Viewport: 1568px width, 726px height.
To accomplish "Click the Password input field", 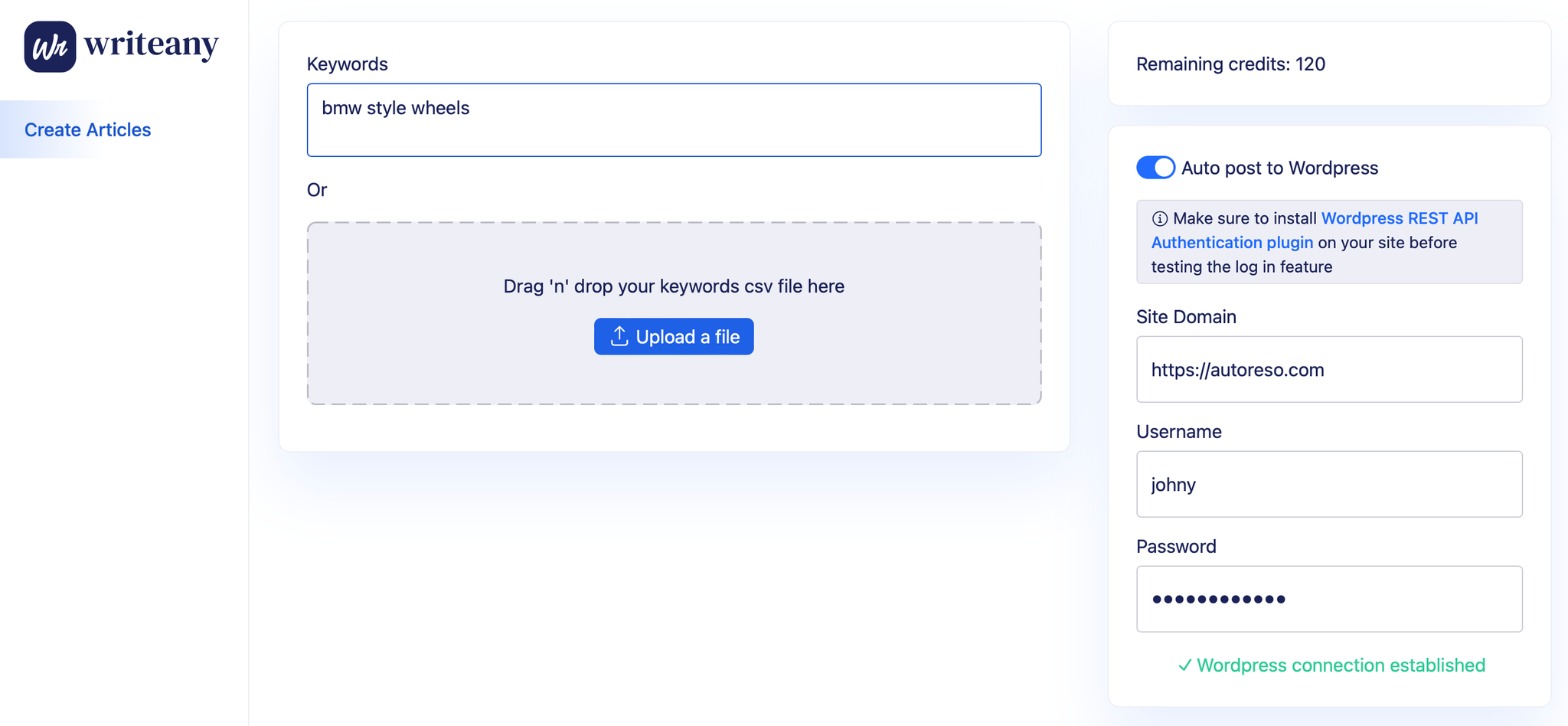I will point(1329,599).
